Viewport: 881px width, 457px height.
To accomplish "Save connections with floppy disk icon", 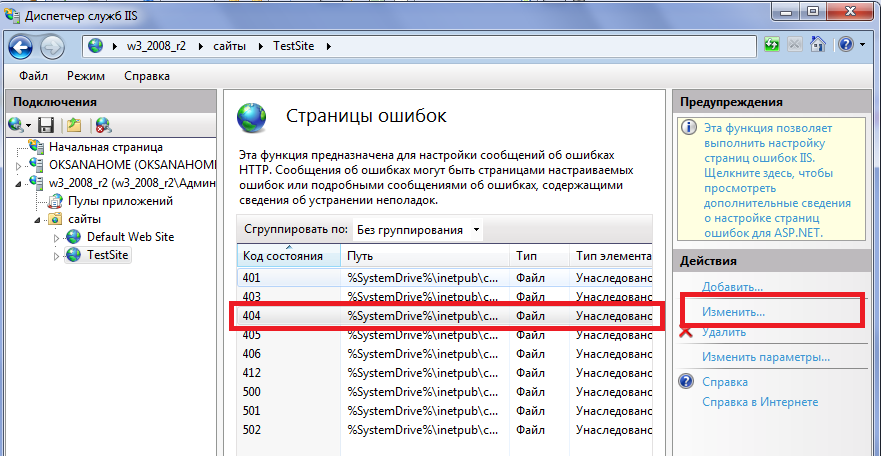I will pos(46,125).
